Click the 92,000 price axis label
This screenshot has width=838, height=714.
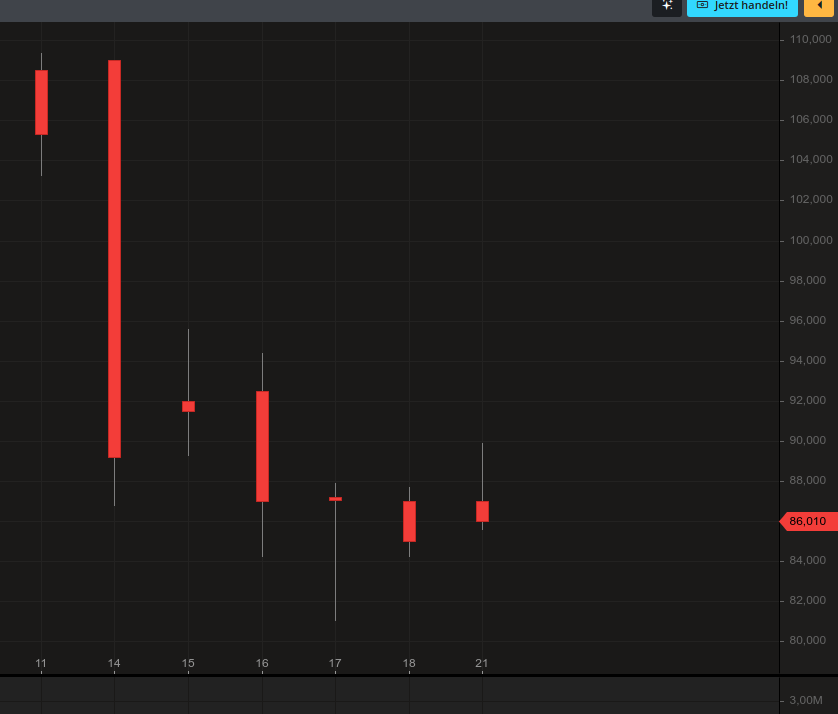click(x=810, y=400)
